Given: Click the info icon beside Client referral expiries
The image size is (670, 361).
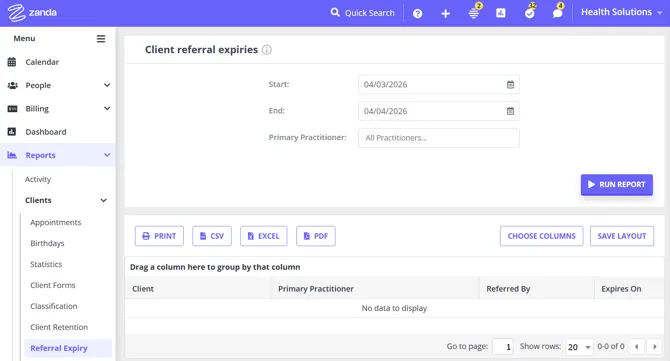Looking at the screenshot, I should (x=267, y=50).
